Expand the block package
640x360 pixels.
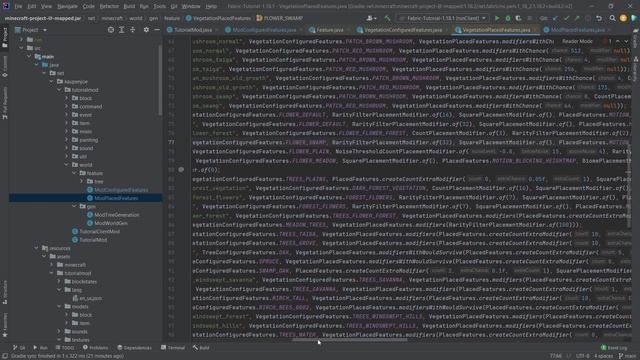coord(67,98)
